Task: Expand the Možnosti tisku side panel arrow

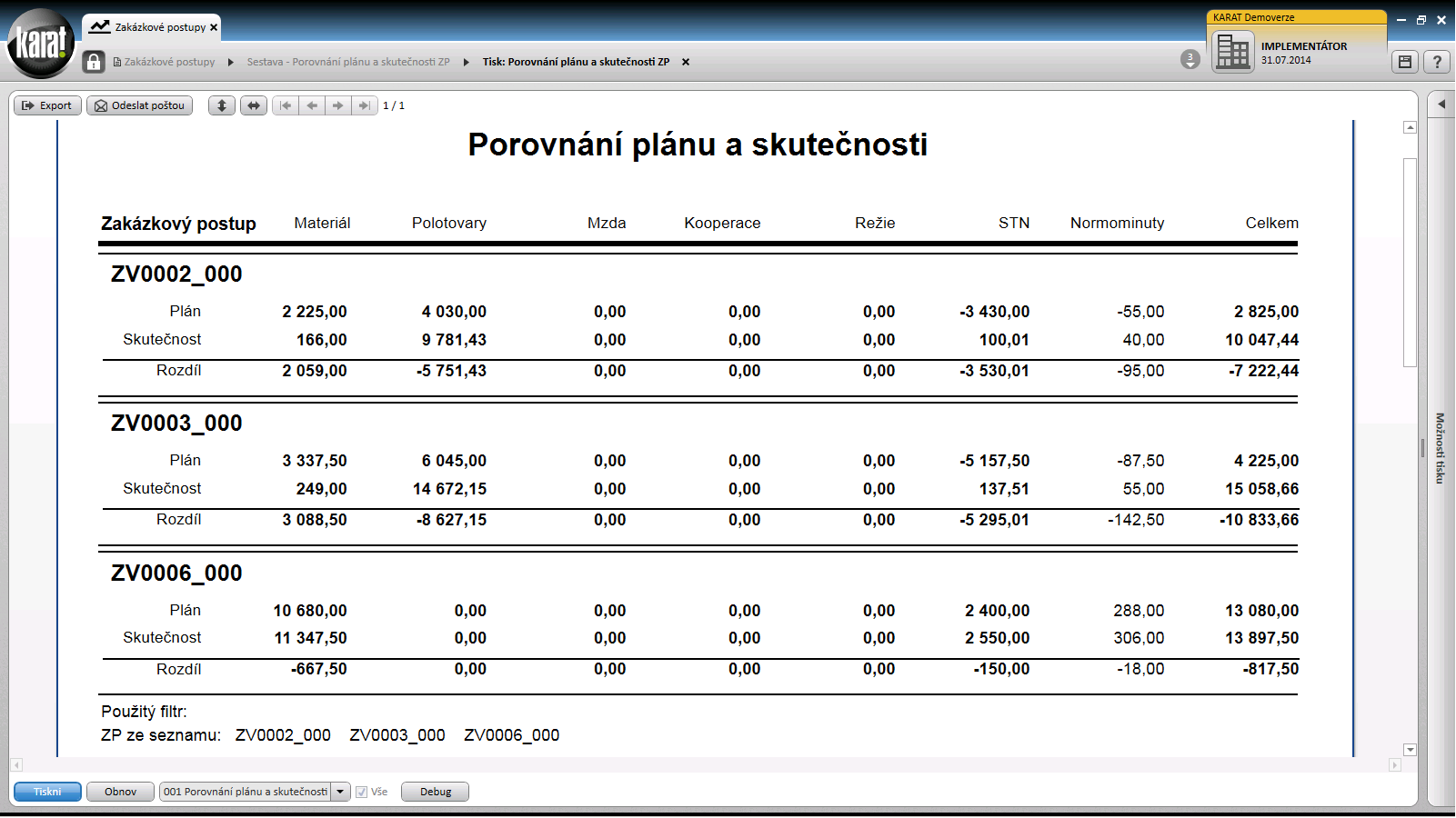Action: 1441,105
